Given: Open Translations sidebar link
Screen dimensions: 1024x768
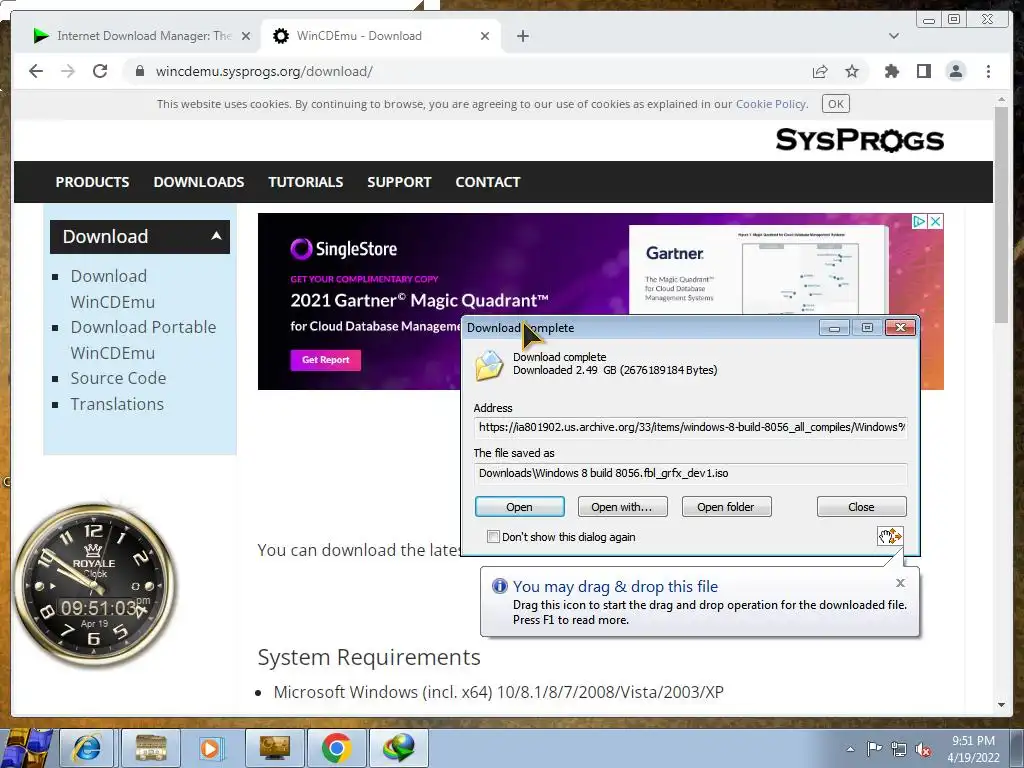Looking at the screenshot, I should click(117, 404).
